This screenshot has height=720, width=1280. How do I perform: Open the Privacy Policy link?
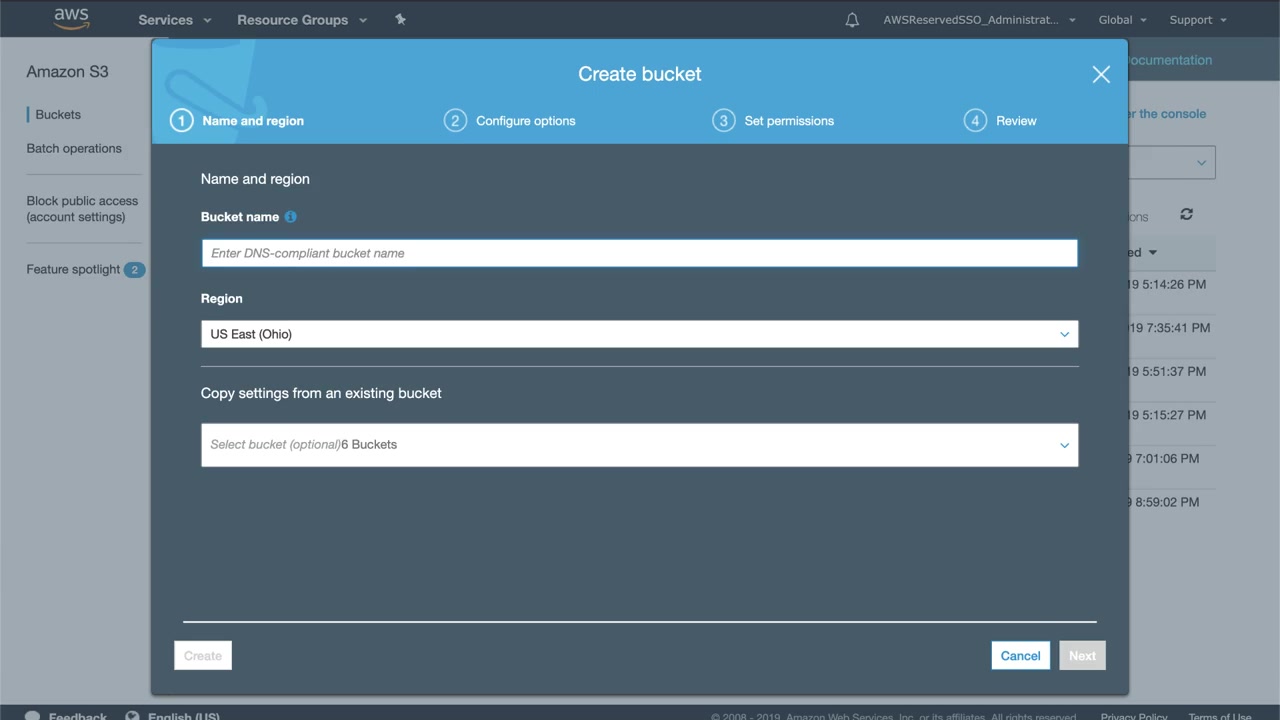coord(1134,716)
